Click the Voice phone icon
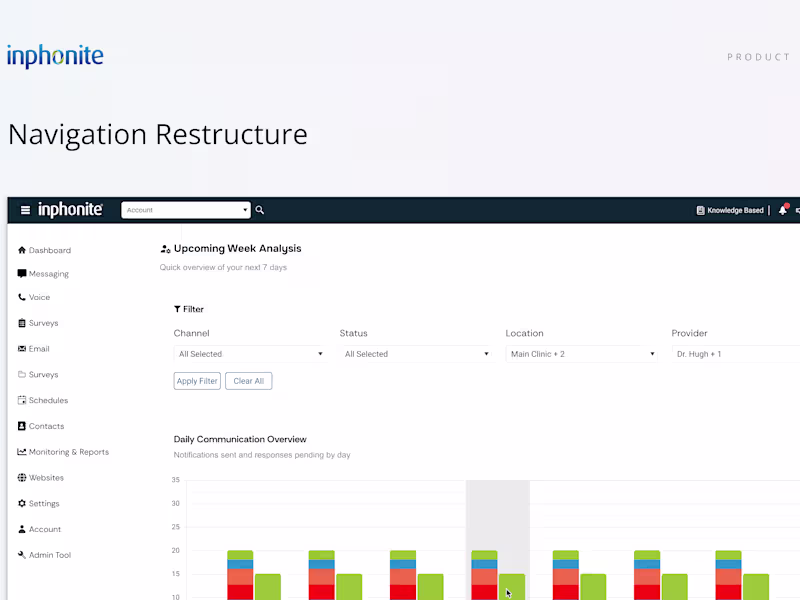The width and height of the screenshot is (800, 600). (x=21, y=297)
